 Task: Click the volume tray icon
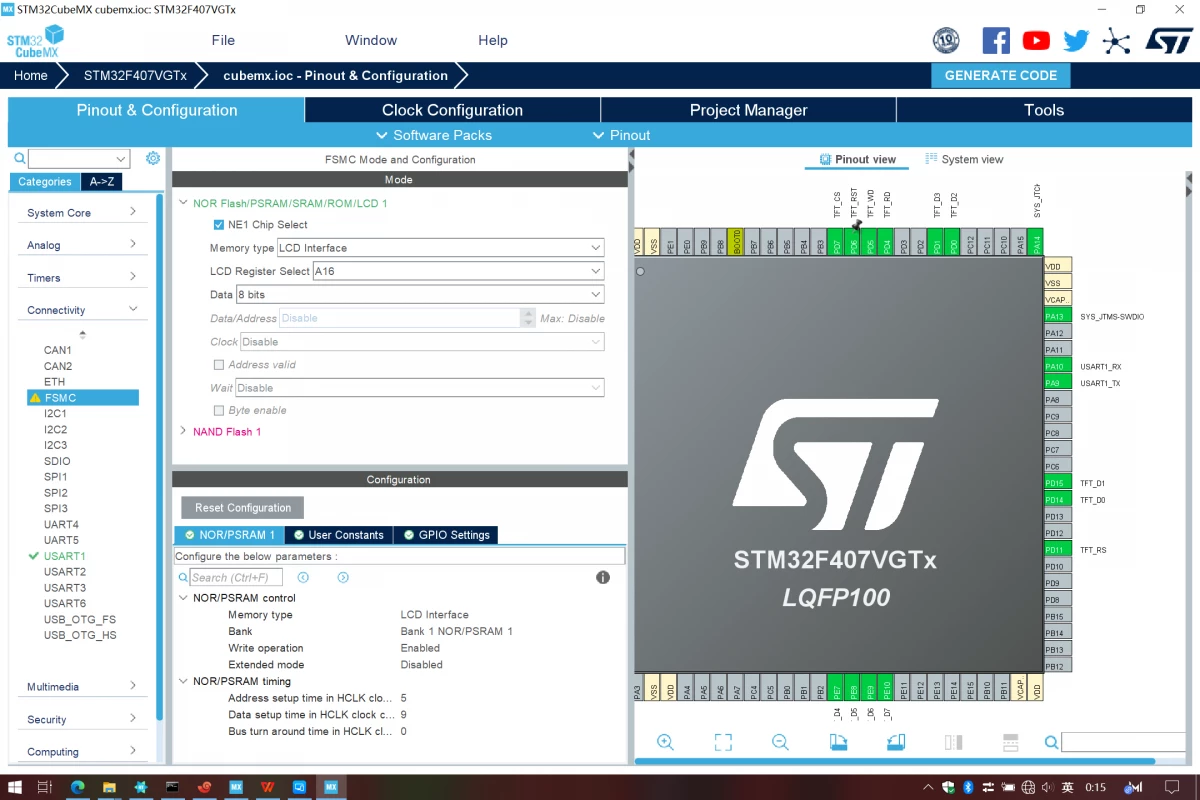point(1049,787)
